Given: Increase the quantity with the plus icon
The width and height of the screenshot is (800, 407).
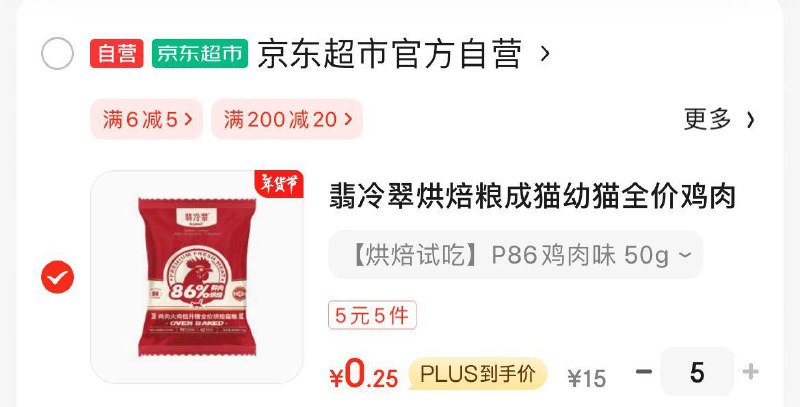Looking at the screenshot, I should (x=751, y=372).
